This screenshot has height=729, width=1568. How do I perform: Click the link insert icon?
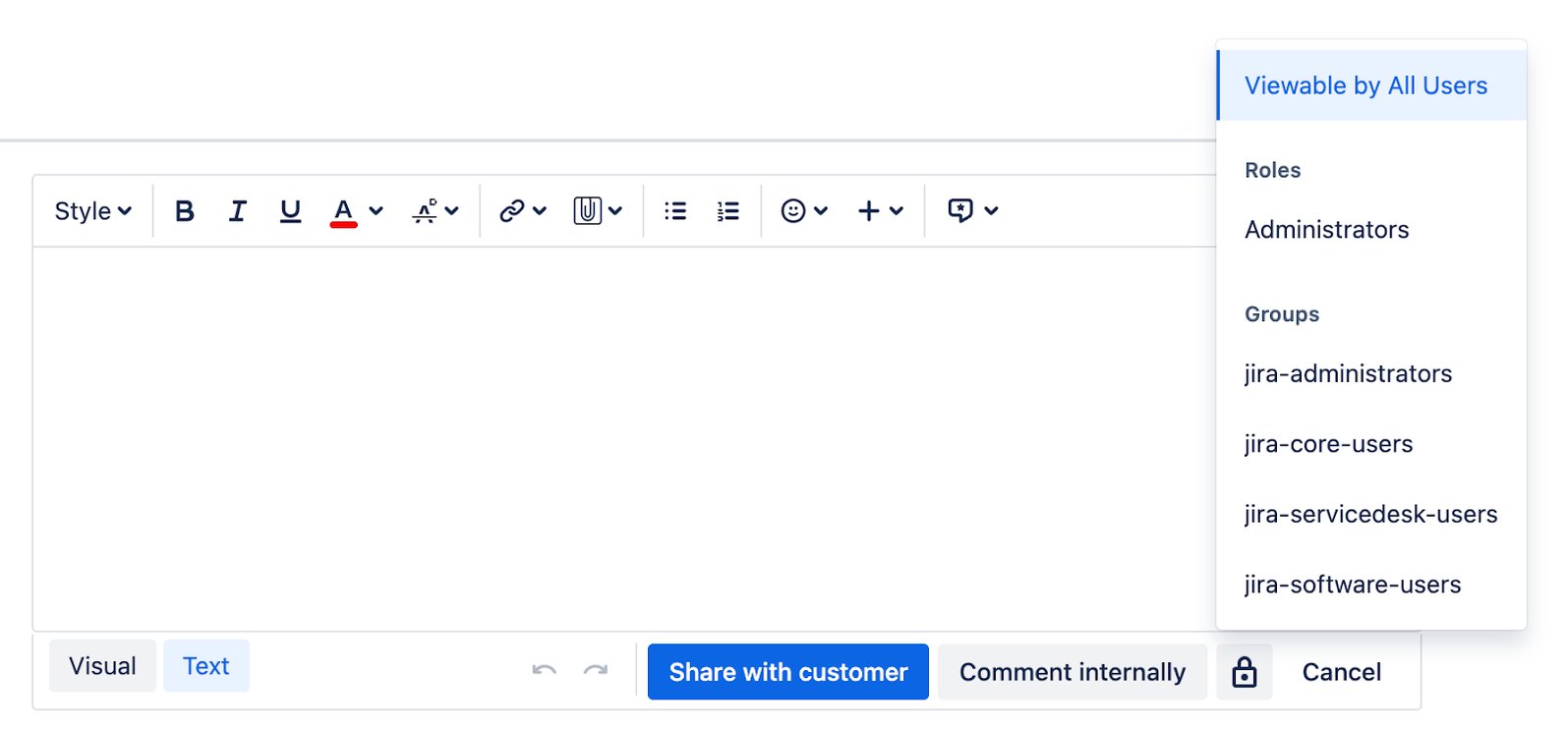[511, 211]
